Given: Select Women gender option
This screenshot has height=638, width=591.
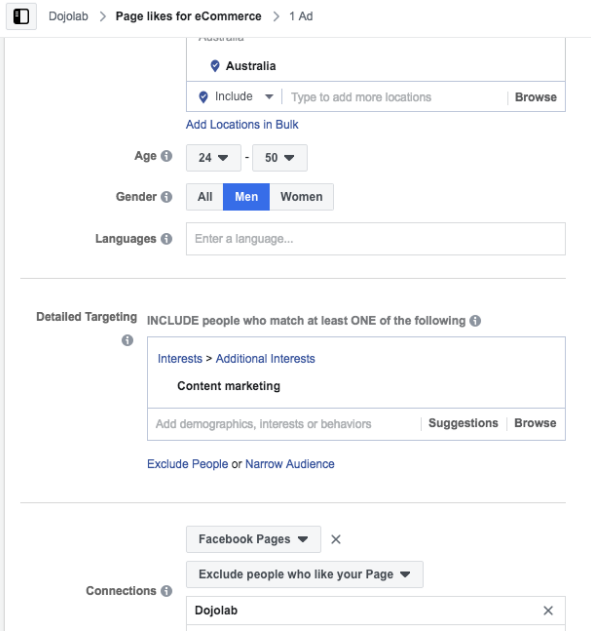Looking at the screenshot, I should coord(302,197).
